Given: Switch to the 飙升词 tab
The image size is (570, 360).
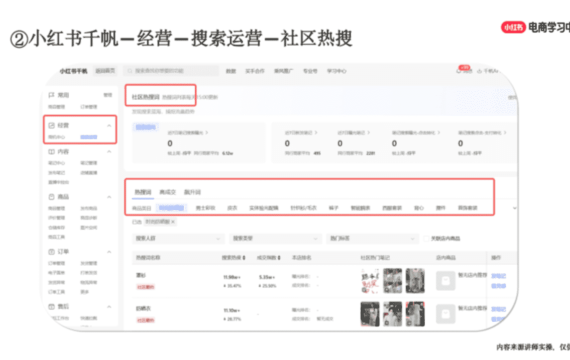Looking at the screenshot, I should 192,192.
